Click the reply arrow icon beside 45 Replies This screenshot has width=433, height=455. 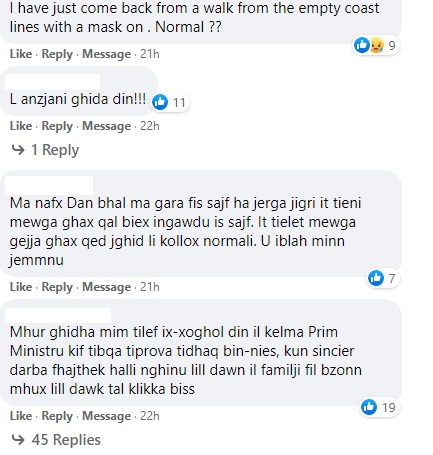(x=18, y=440)
